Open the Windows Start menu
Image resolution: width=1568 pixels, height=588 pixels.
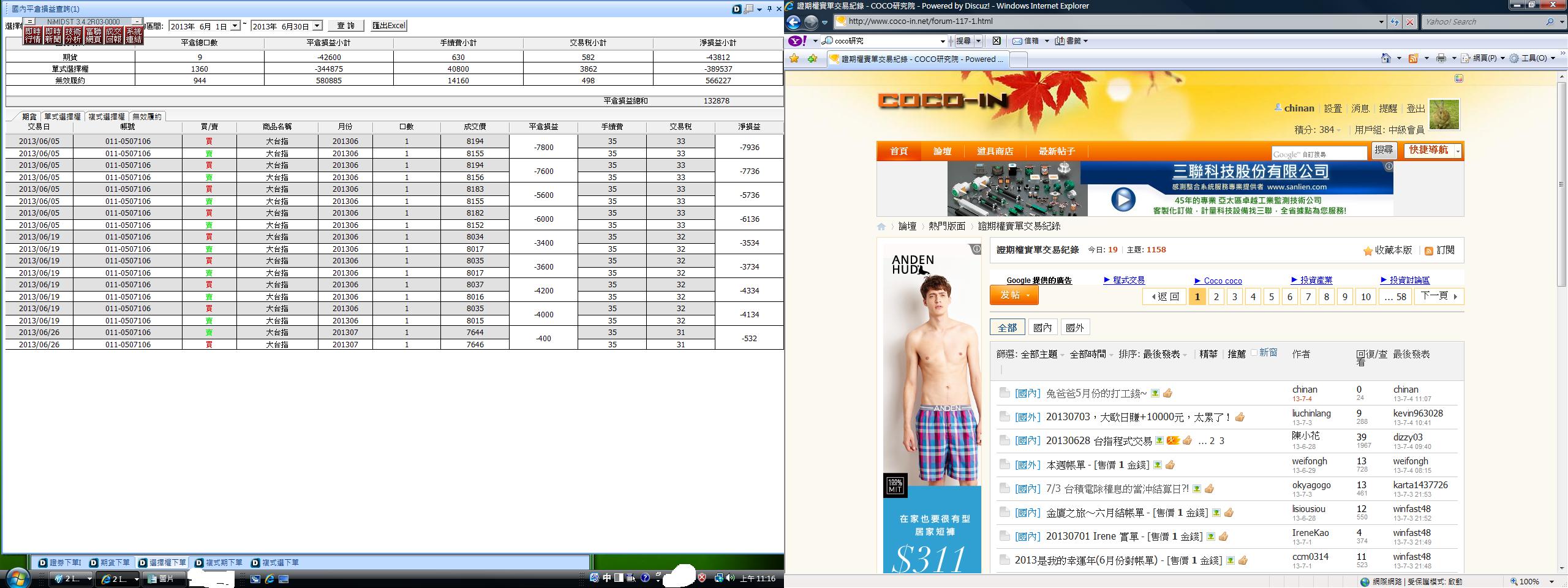pos(17,577)
